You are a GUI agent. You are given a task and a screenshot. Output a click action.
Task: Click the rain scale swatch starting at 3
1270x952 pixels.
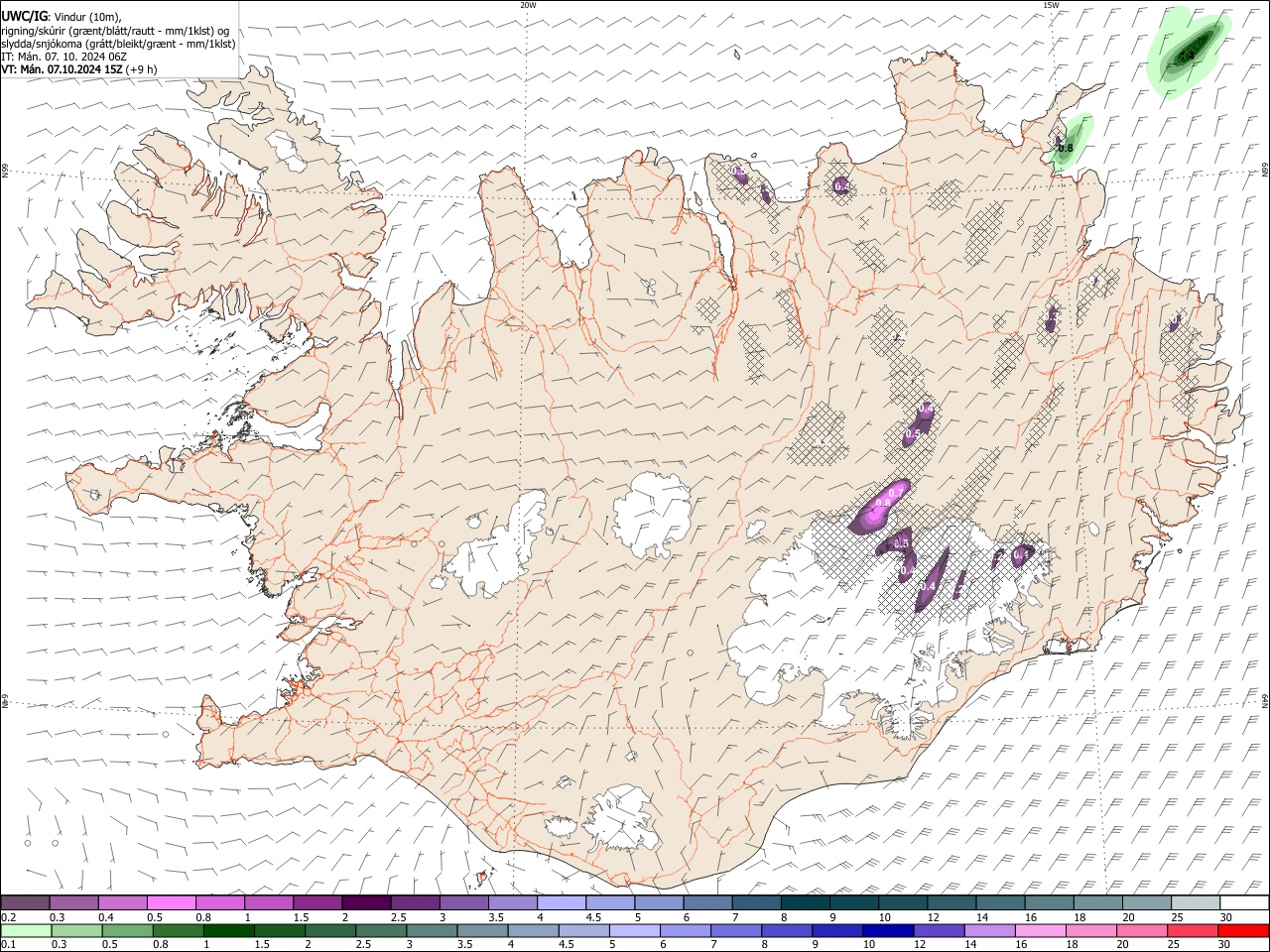[x=431, y=930]
